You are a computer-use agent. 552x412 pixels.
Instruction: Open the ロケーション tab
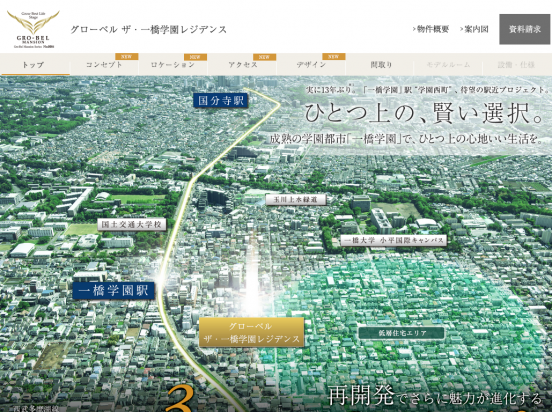(173, 65)
